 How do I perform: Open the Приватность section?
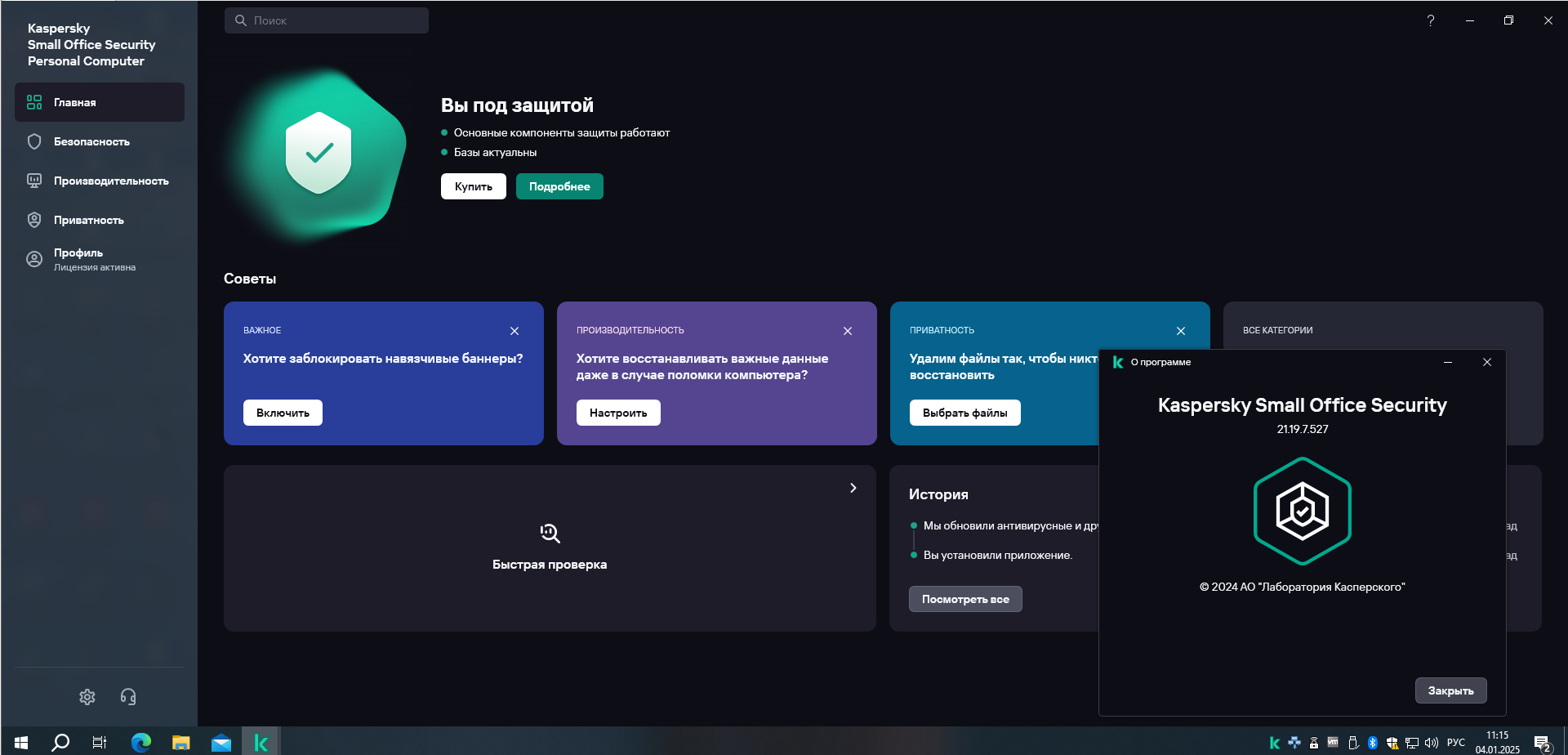pos(100,220)
